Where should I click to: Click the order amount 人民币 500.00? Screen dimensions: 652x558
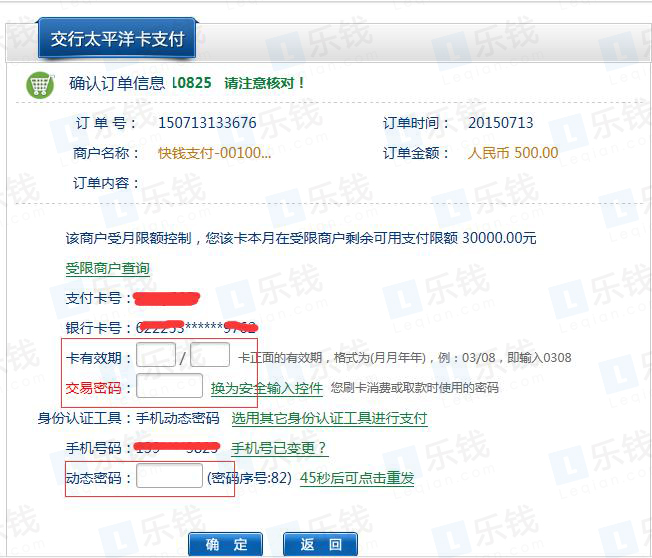coord(513,153)
